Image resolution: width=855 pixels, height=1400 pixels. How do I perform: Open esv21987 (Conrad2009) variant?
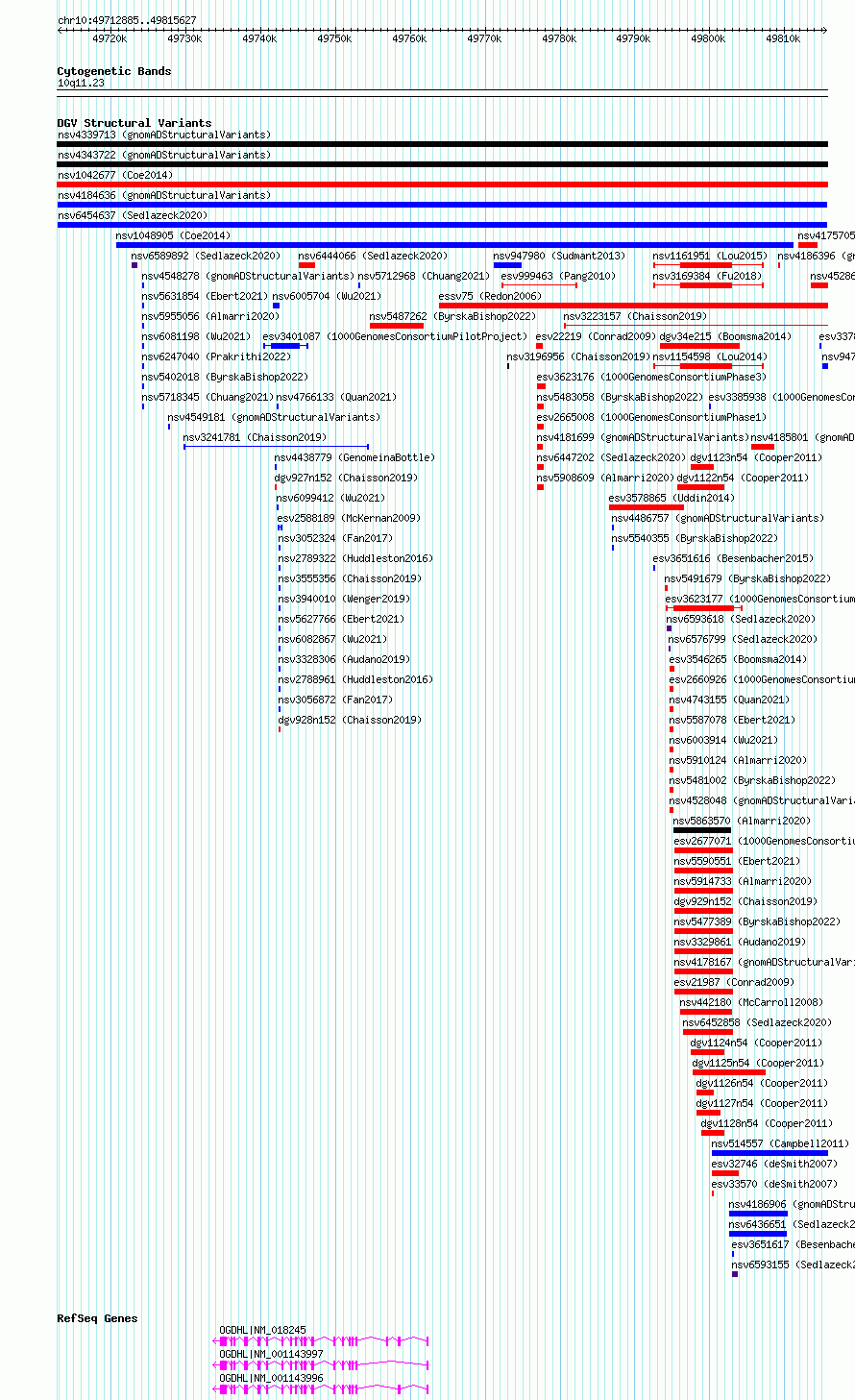point(734,982)
